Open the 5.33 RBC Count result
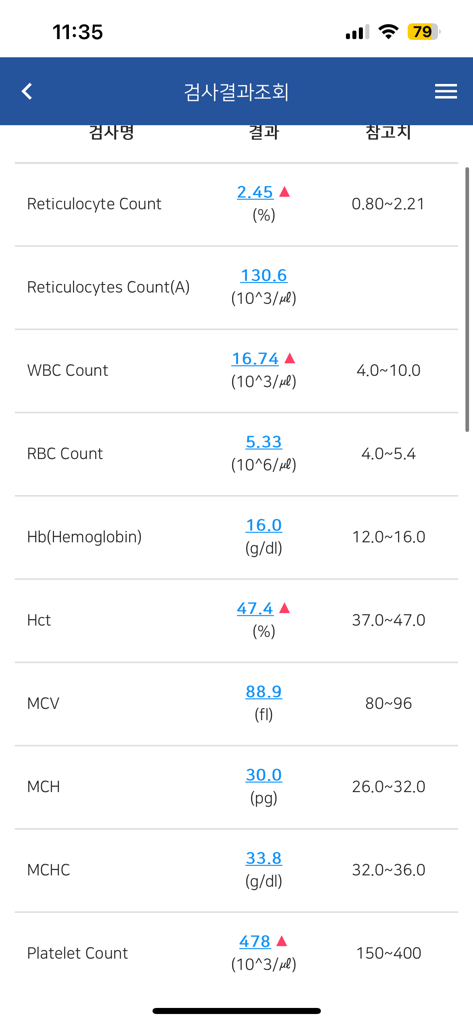This screenshot has height=1024, width=473. (264, 442)
